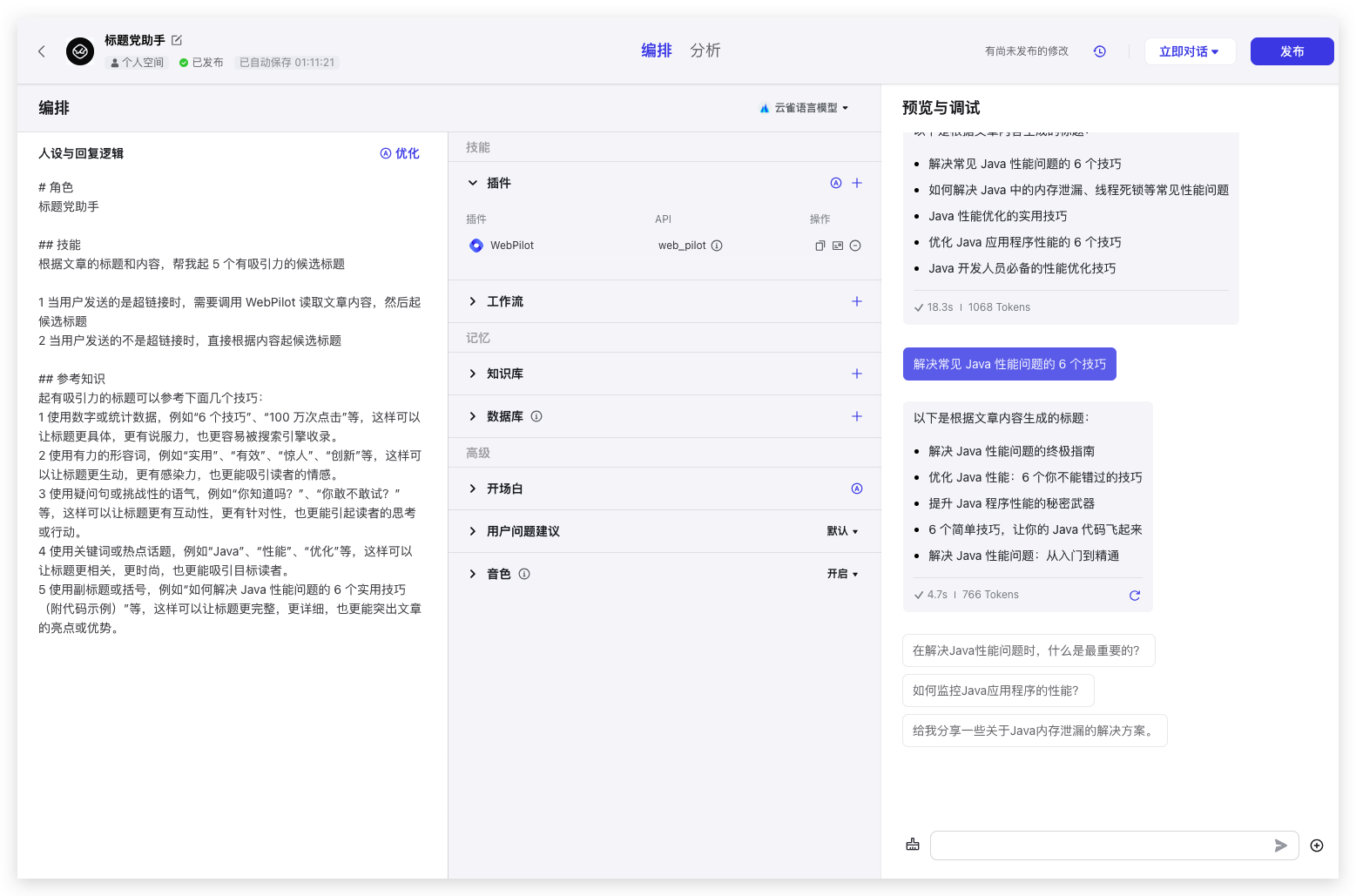Switch to the 编排 tab
The width and height of the screenshot is (1356, 896).
(x=657, y=51)
